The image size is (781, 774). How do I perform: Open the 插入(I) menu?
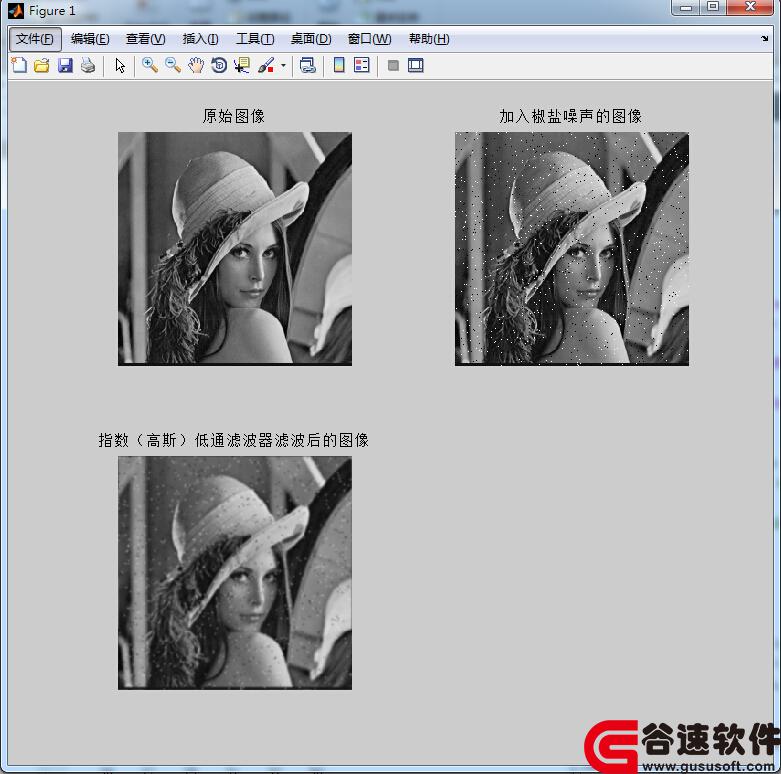tap(200, 39)
